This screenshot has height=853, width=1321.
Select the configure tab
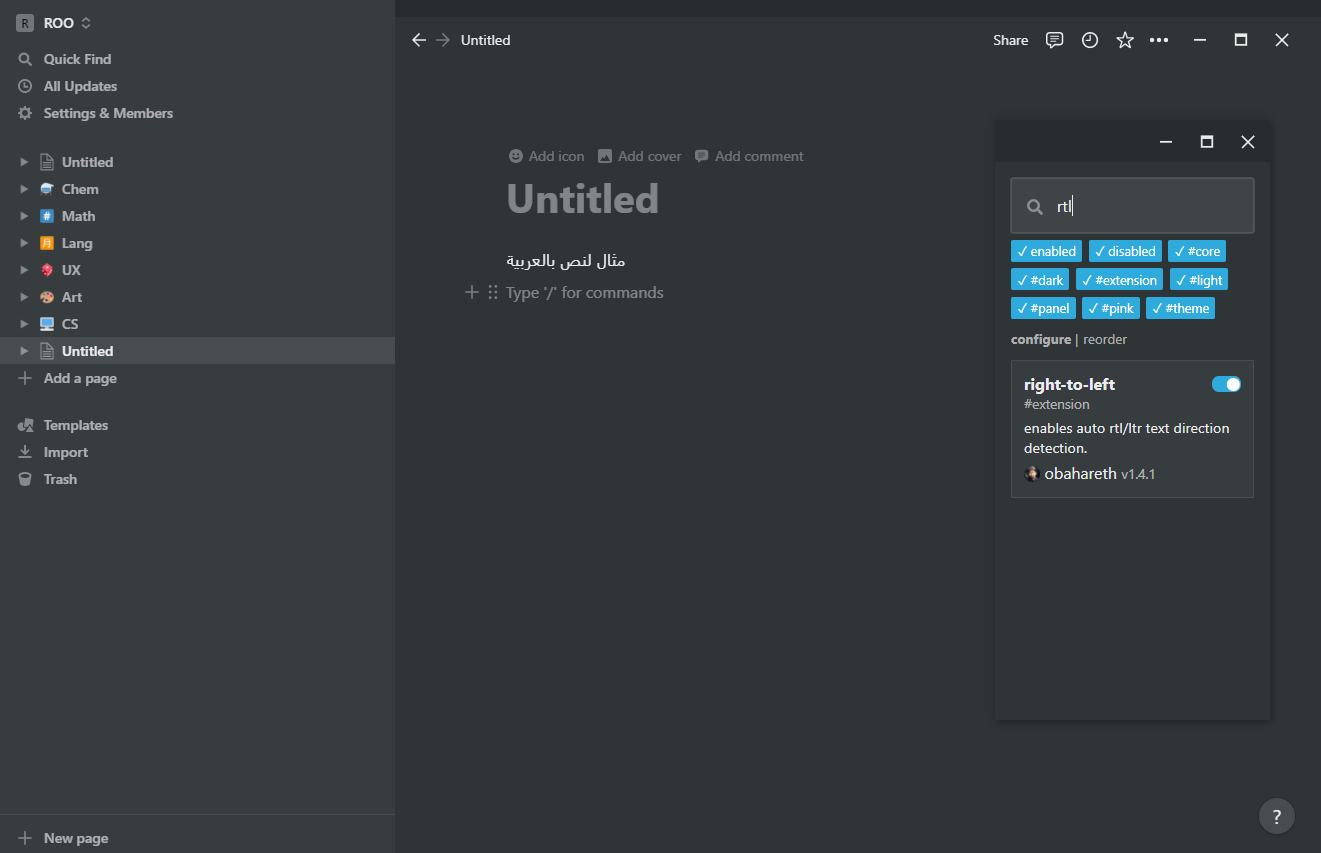(x=1041, y=339)
